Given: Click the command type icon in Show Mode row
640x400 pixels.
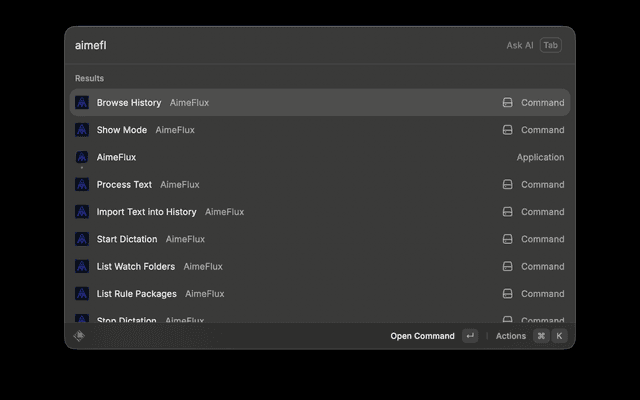Looking at the screenshot, I should point(507,130).
